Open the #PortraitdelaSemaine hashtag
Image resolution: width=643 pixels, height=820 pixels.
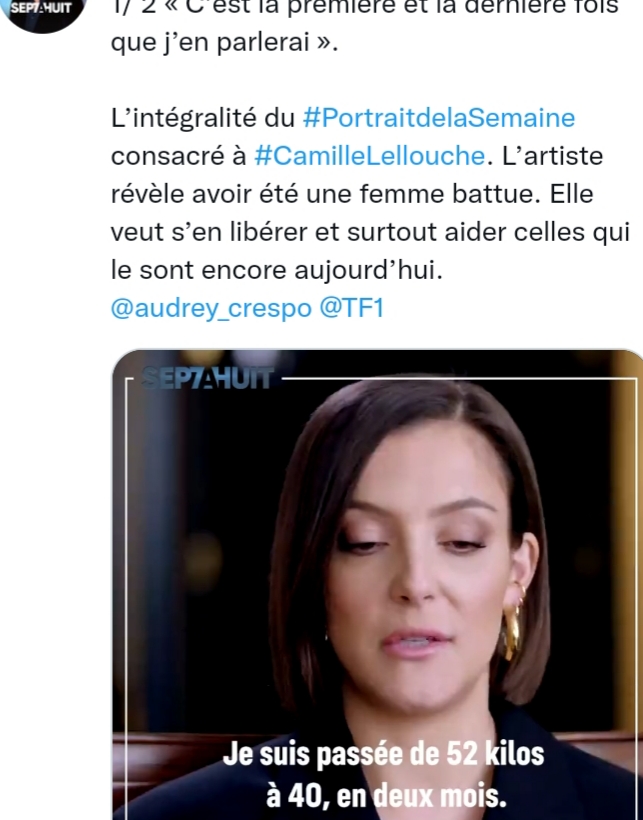(x=439, y=118)
